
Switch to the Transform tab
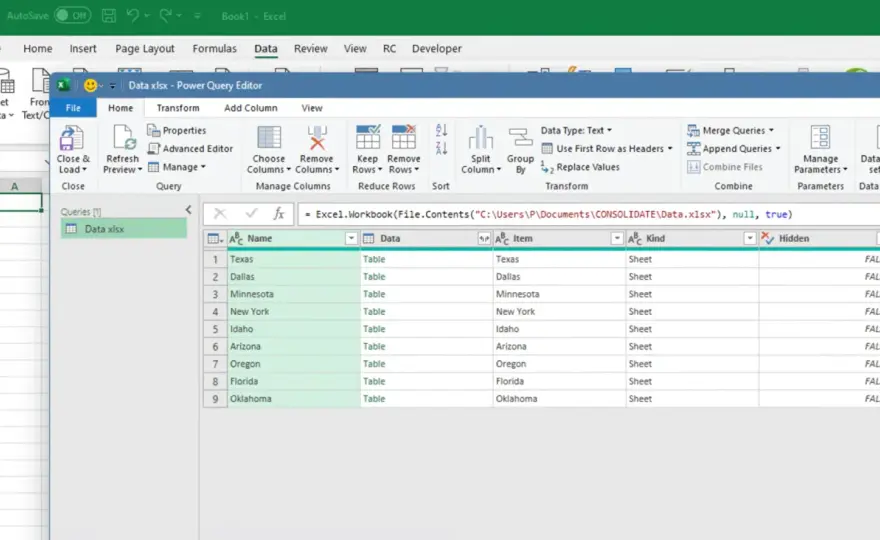point(178,108)
